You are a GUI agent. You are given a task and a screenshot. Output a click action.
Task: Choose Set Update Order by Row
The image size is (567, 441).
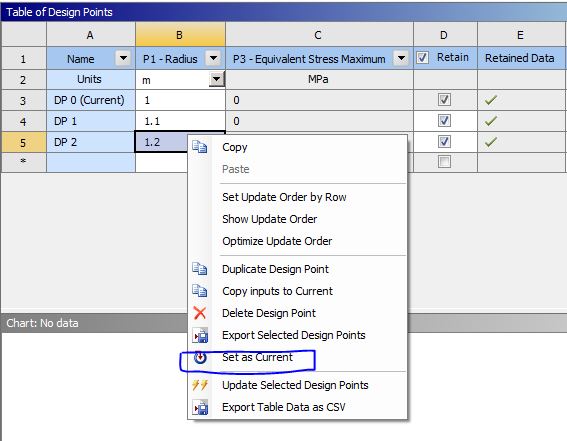click(297, 197)
